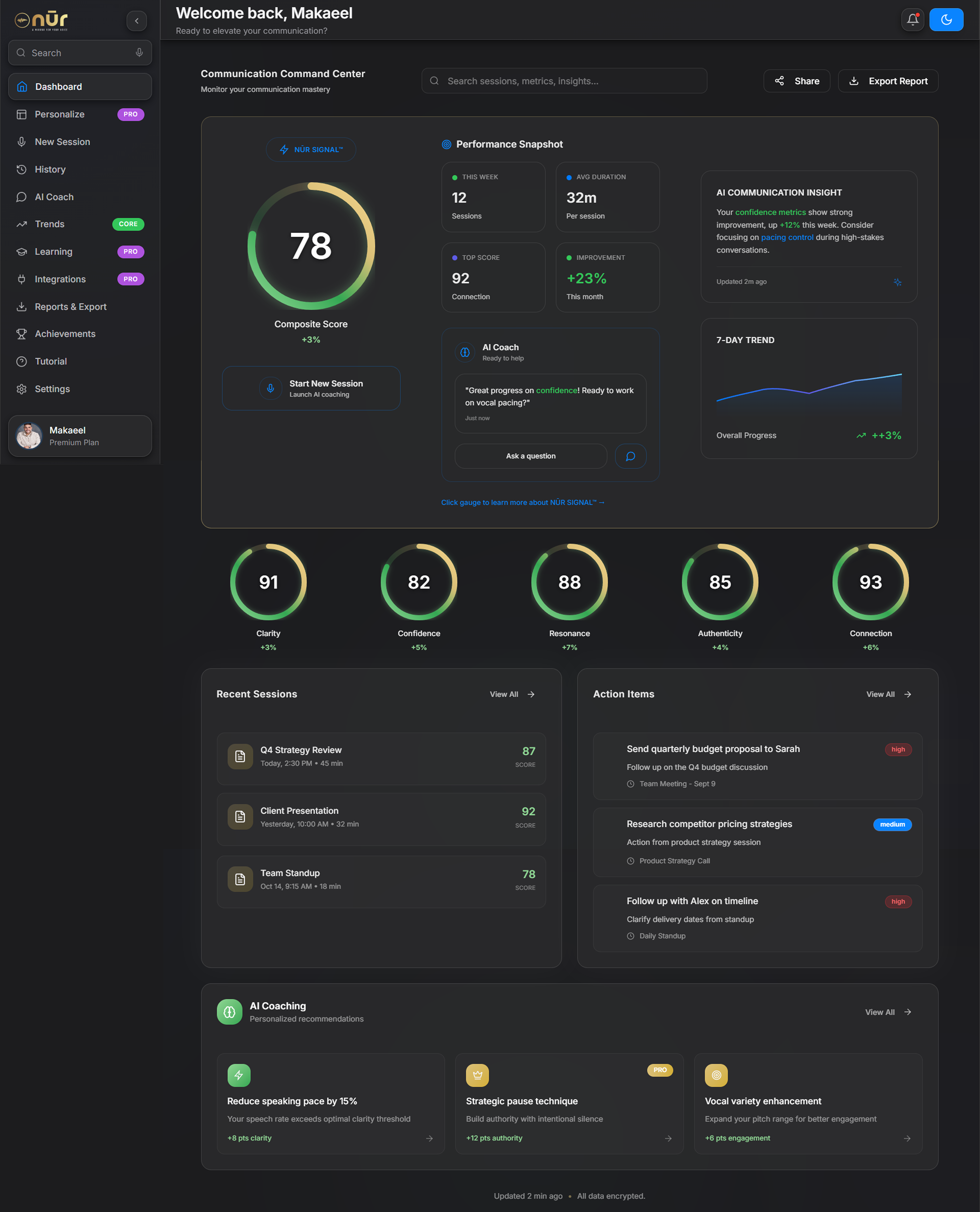Collapse the sidebar with chevron button
Screen dimensions: 980x1212
pos(137,21)
